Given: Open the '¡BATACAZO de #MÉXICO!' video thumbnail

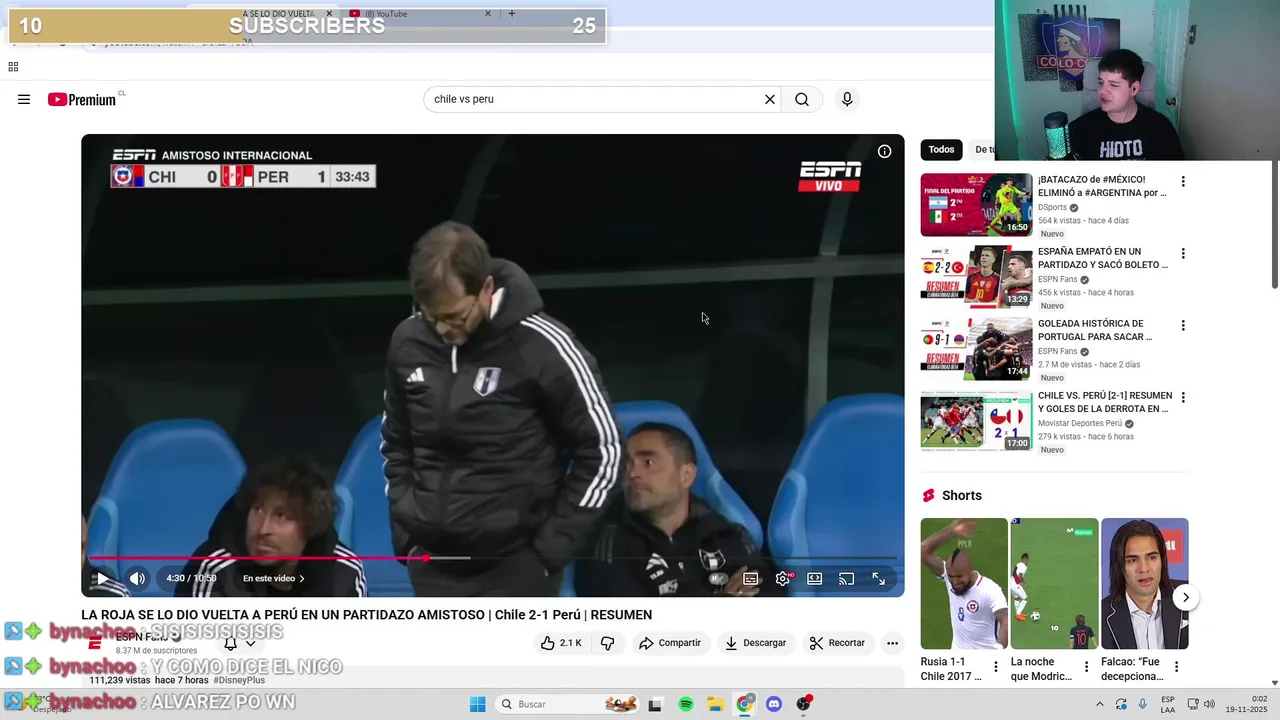Looking at the screenshot, I should 976,205.
